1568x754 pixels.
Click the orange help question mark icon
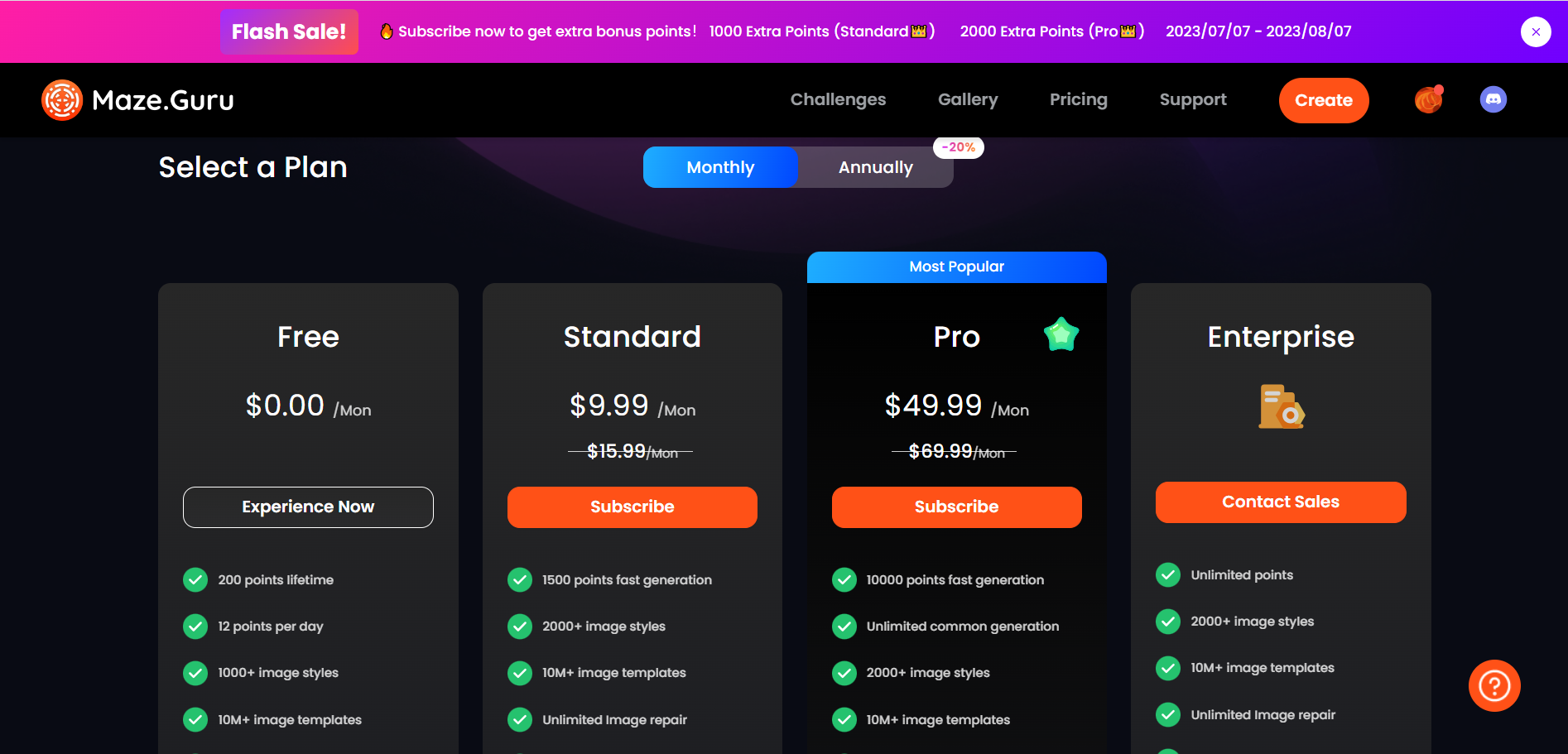click(x=1493, y=685)
